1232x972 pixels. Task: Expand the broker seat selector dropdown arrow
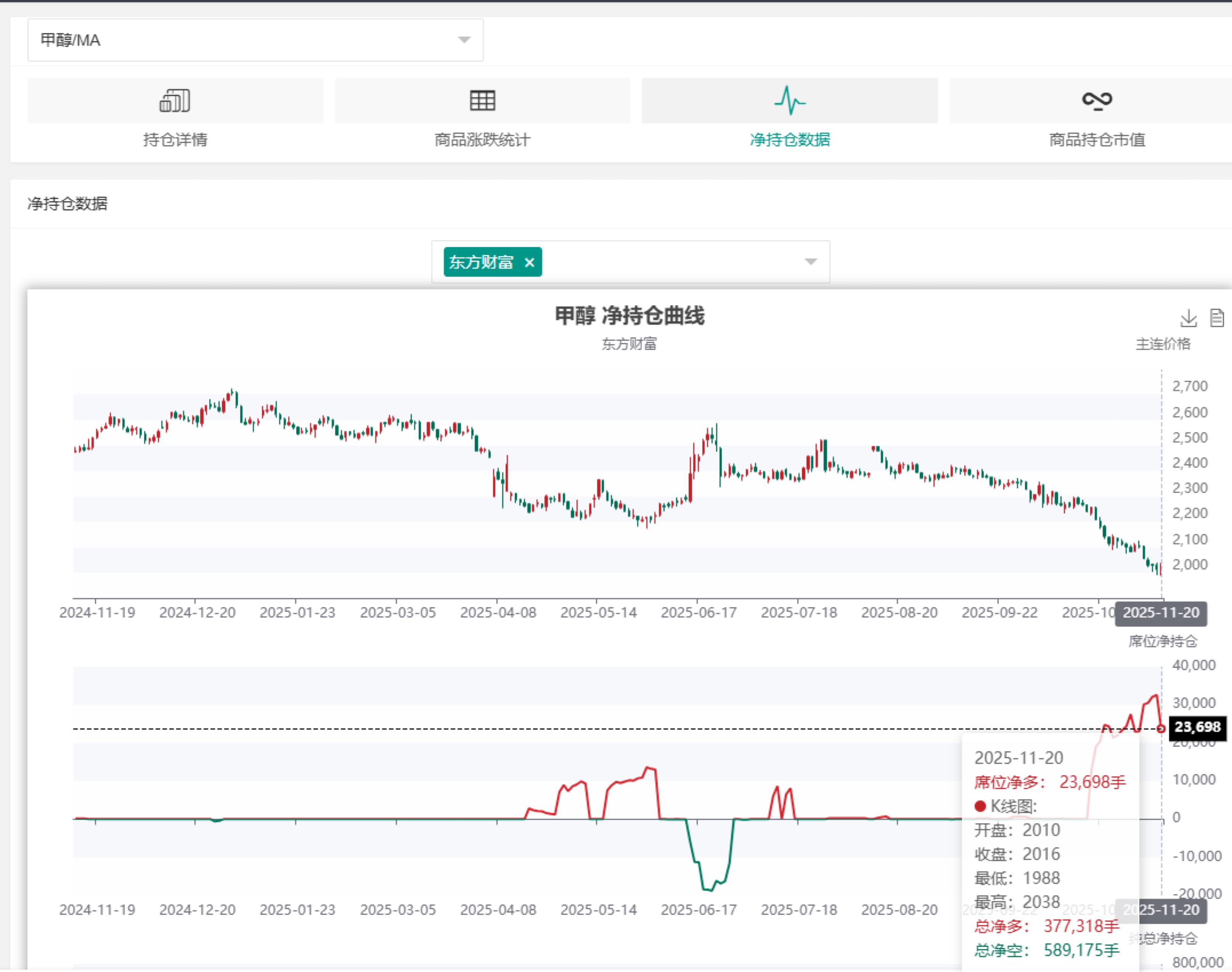coord(810,262)
